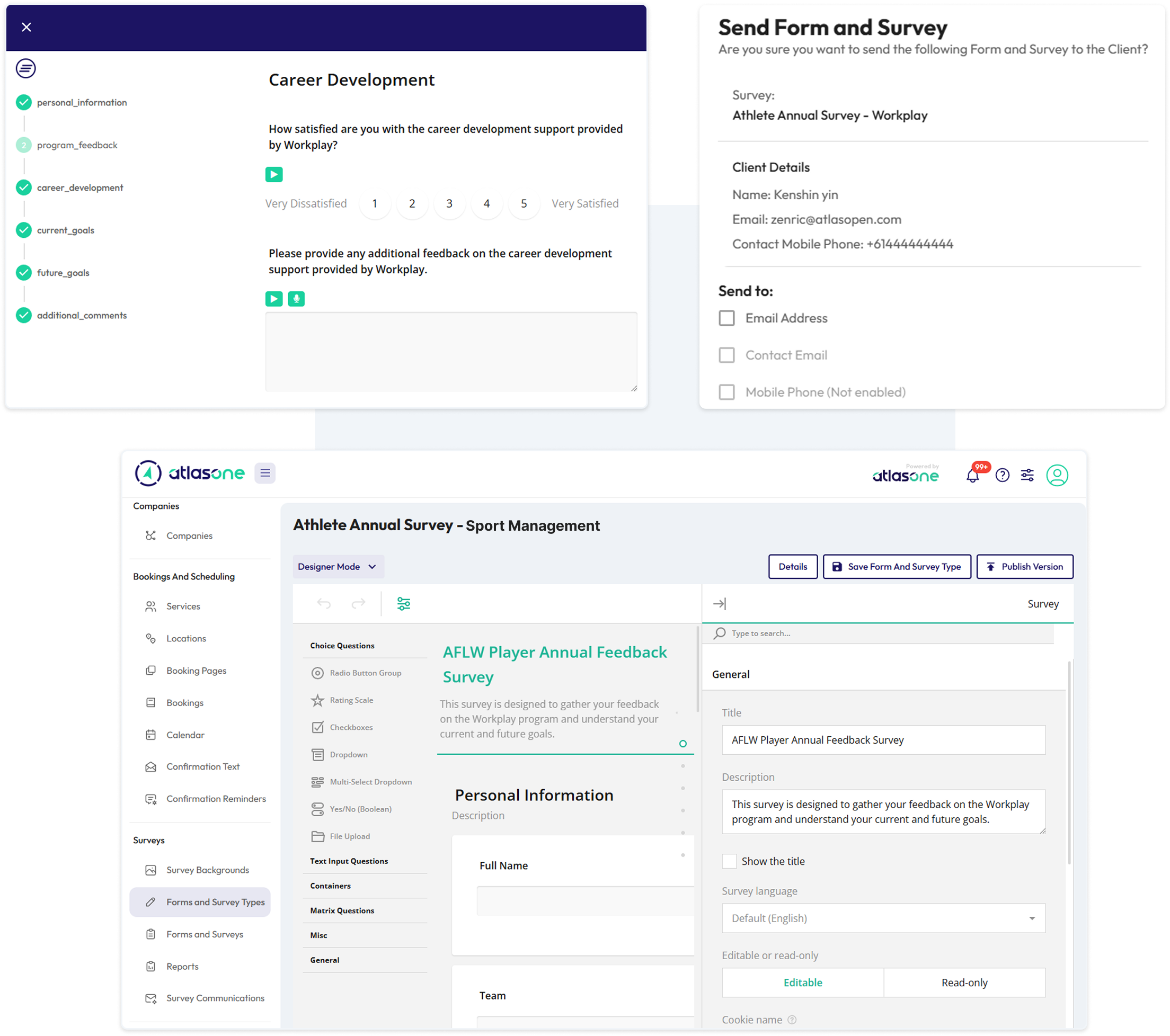This screenshot has width=1170, height=1036.
Task: Click the atlasone logo in the header
Action: click(x=190, y=474)
